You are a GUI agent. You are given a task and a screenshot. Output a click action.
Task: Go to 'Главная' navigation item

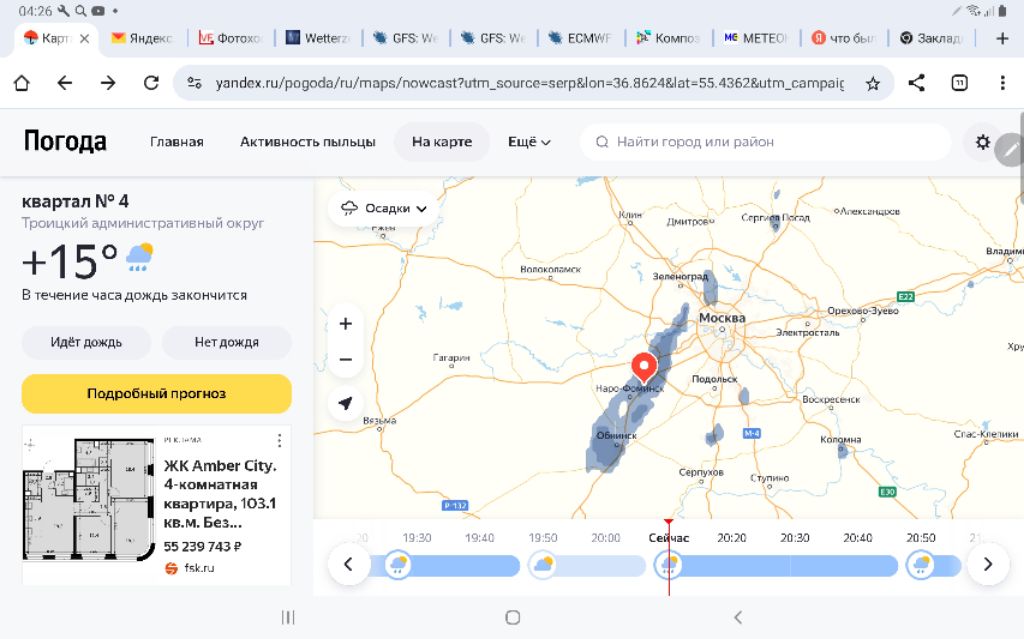click(x=177, y=142)
